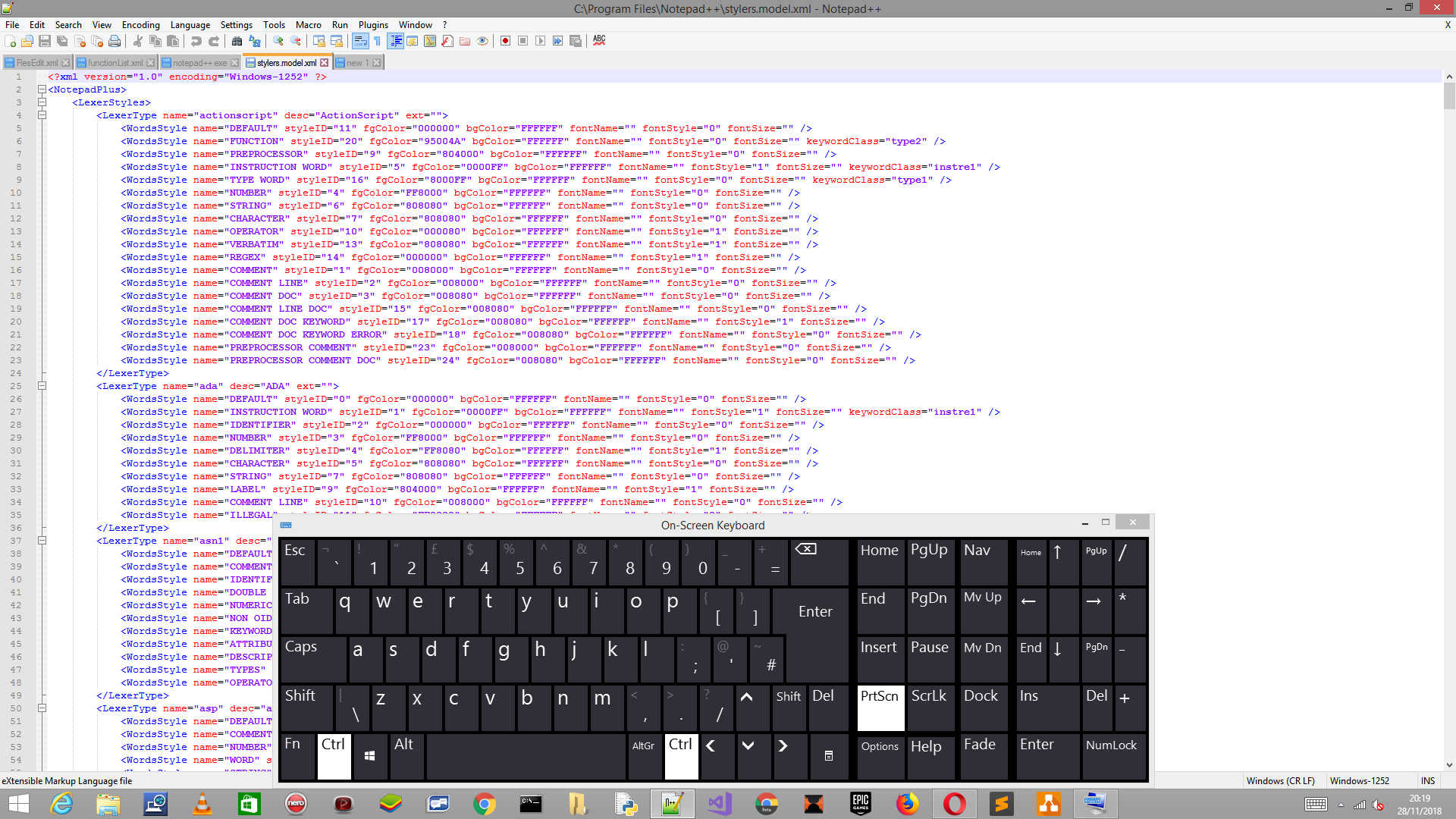Click the Redo toolbar icon
The height and width of the screenshot is (819, 1456).
(x=214, y=41)
